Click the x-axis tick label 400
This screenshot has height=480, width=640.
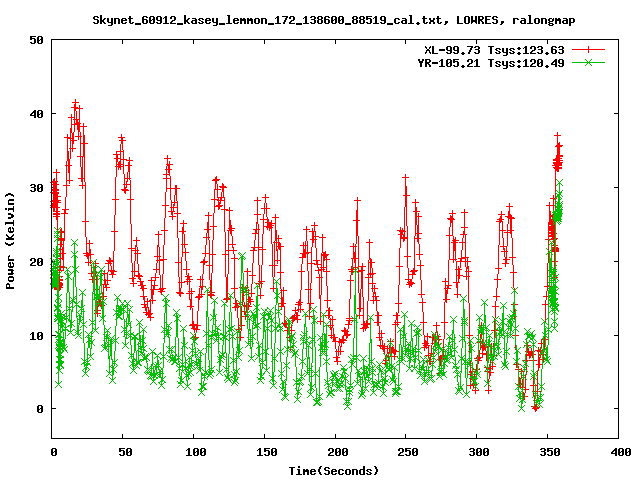tap(621, 452)
